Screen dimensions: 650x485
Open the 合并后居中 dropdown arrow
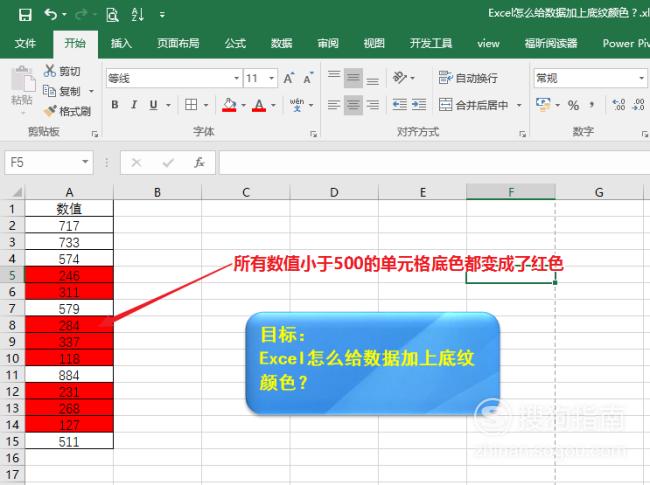pos(519,105)
